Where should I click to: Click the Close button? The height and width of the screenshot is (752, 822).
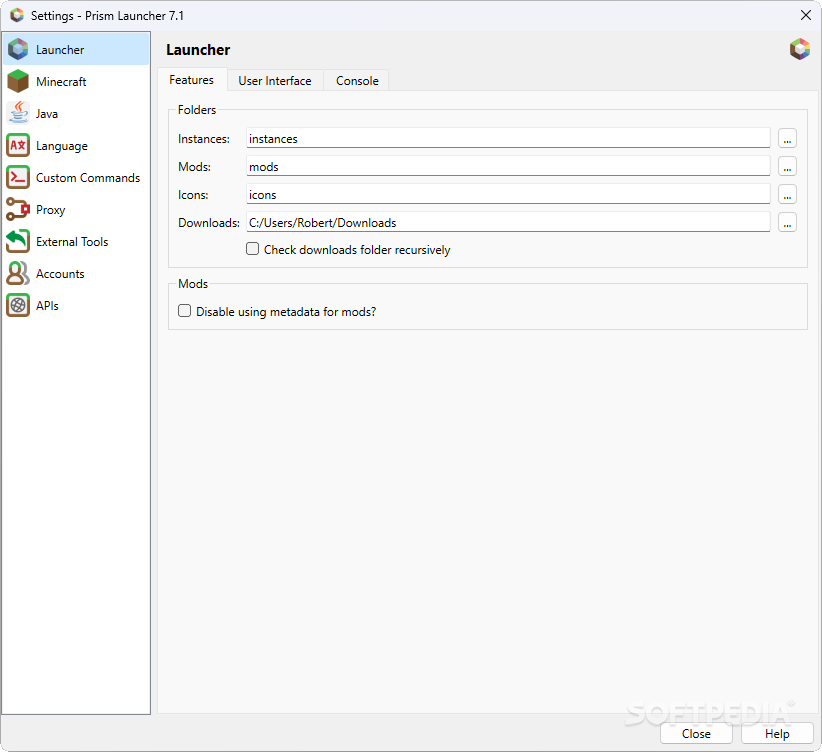696,734
